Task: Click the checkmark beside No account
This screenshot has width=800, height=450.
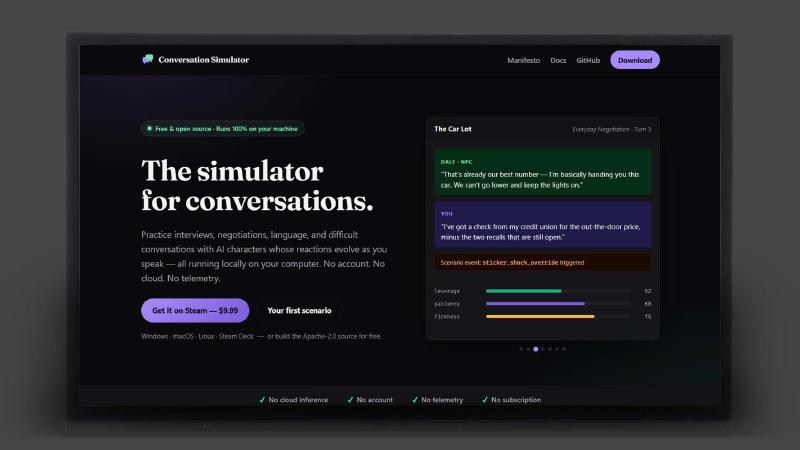Action: [x=350, y=400]
